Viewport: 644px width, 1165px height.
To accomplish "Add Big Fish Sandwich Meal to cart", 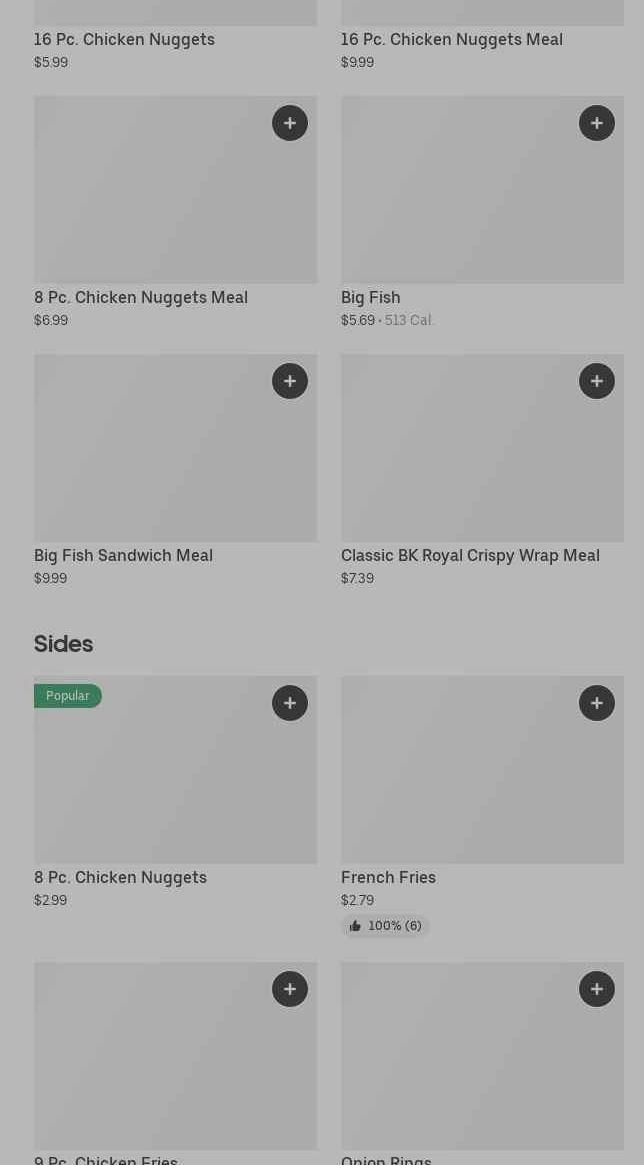I will [290, 381].
